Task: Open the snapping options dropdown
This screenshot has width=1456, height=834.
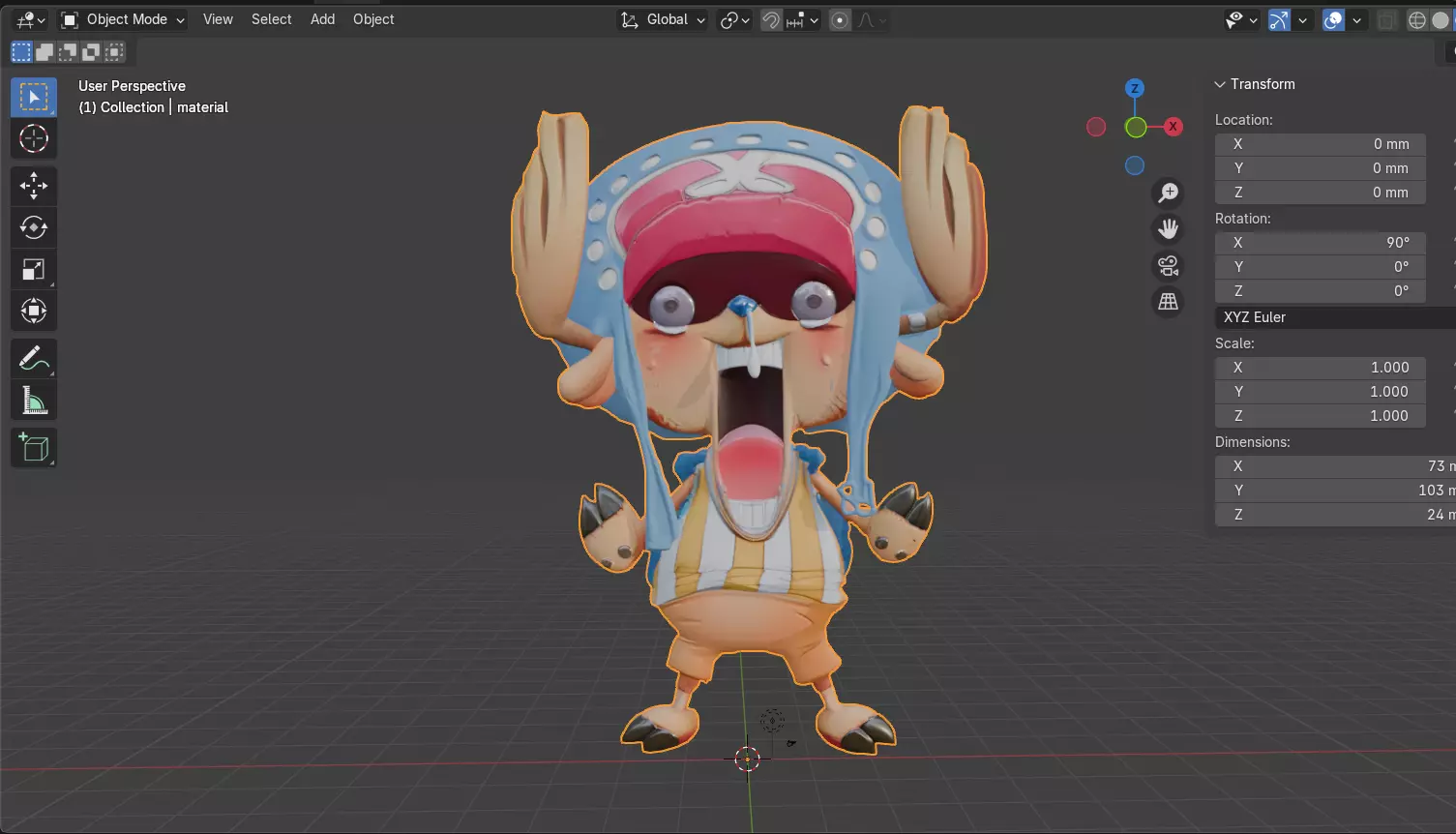Action: coord(803,20)
